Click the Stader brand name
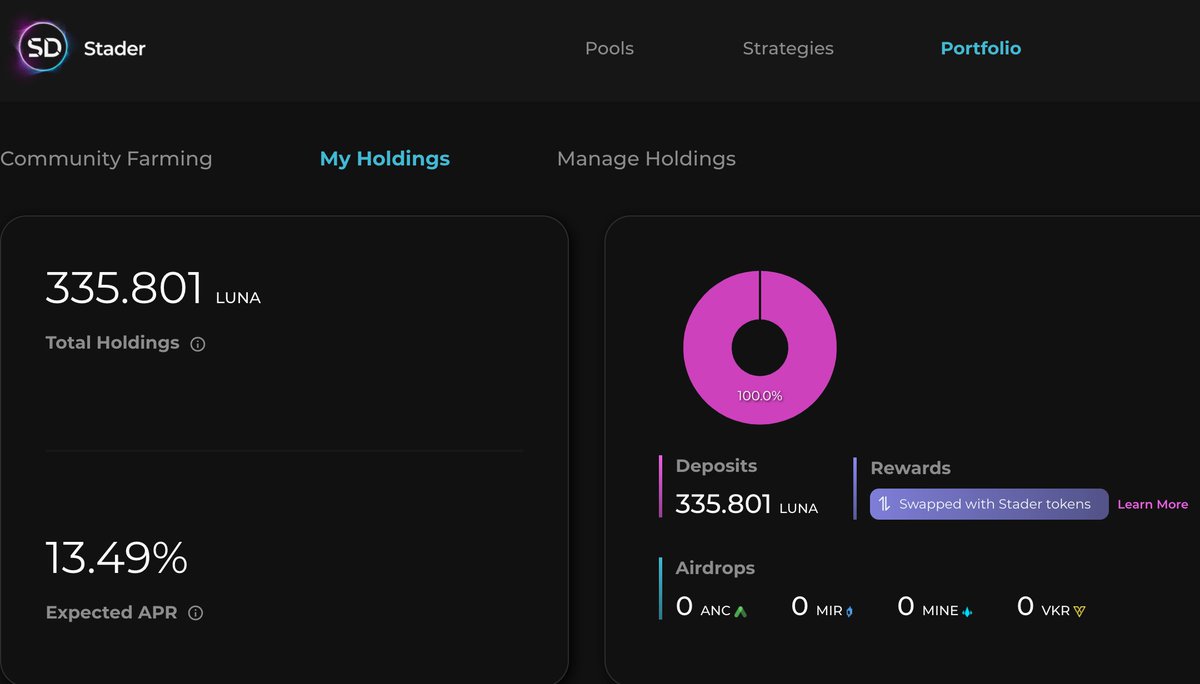Viewport: 1200px width, 684px height. (115, 48)
